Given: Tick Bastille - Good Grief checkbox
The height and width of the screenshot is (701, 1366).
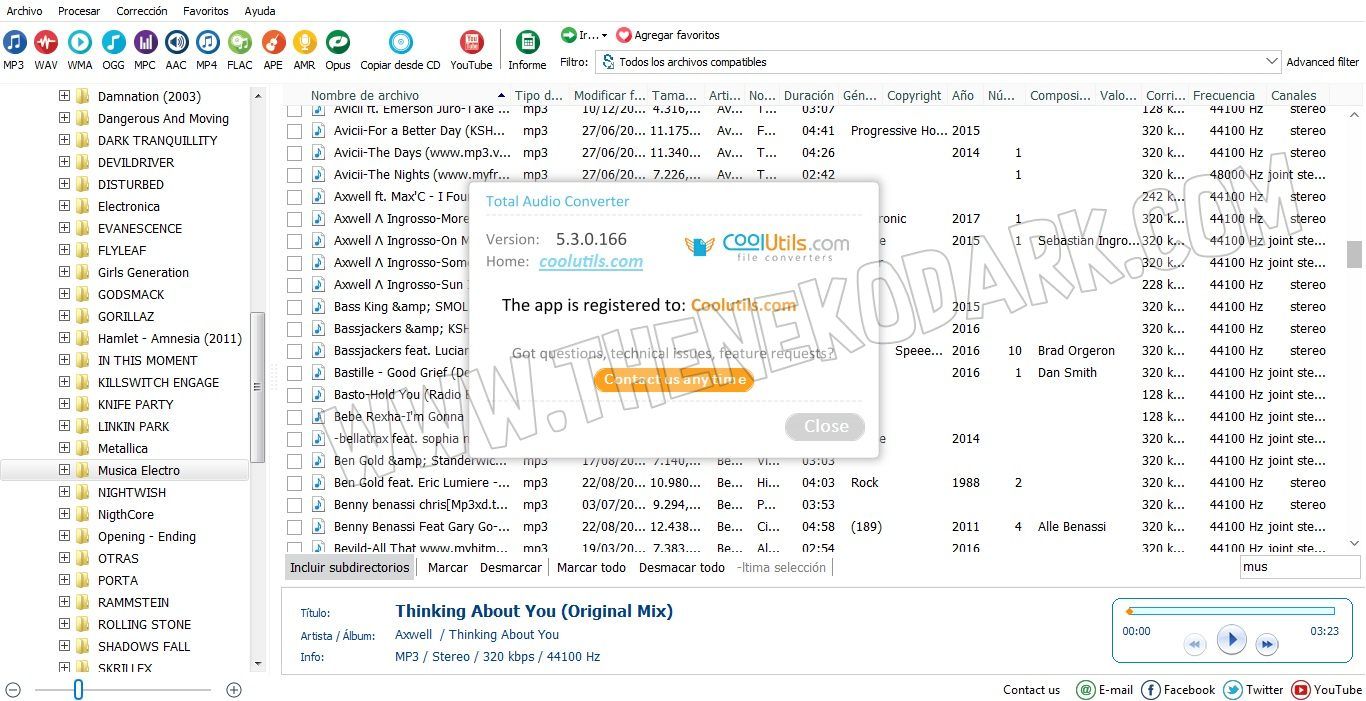Looking at the screenshot, I should tap(294, 373).
